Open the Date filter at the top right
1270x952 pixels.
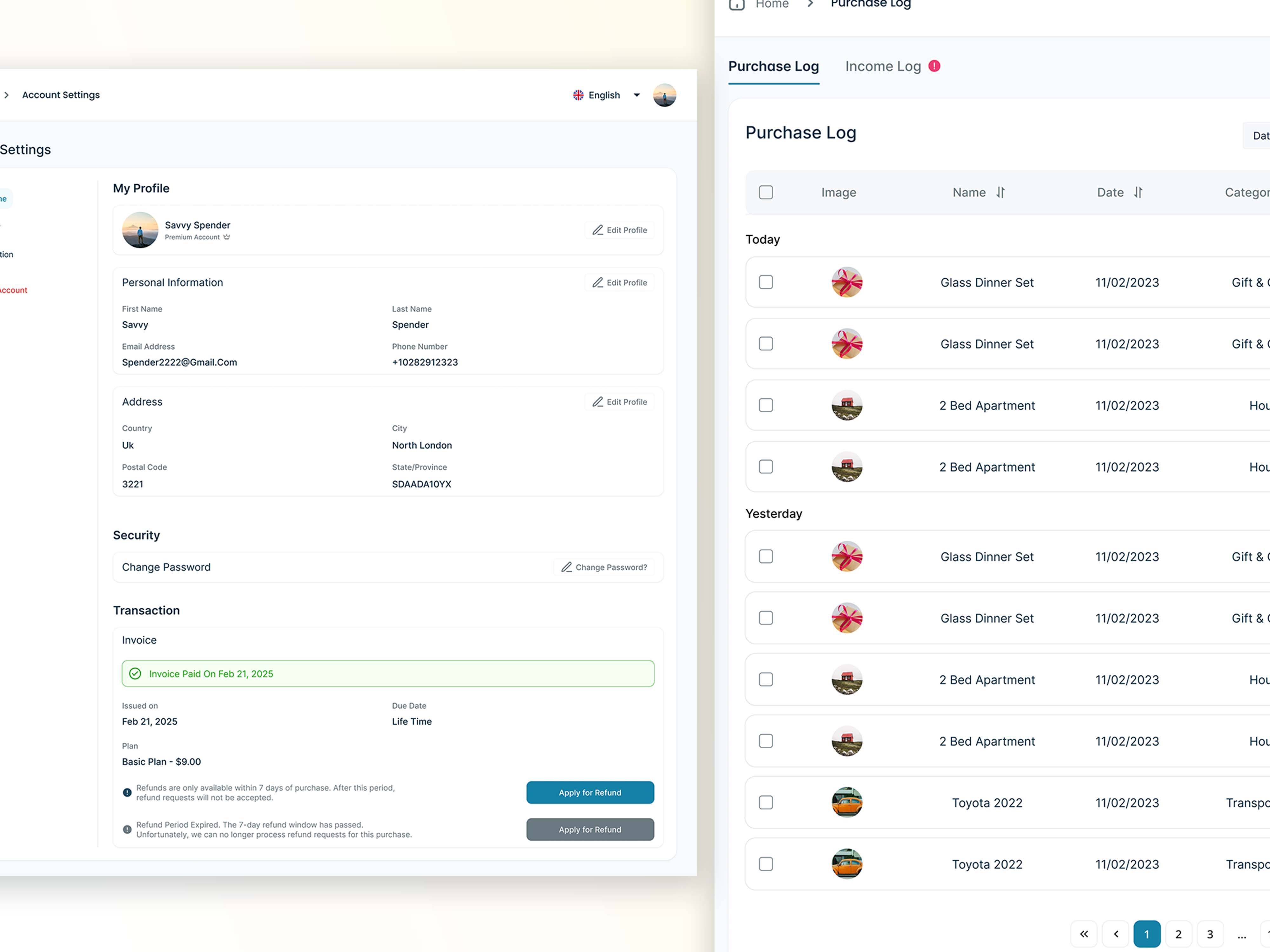point(1261,136)
